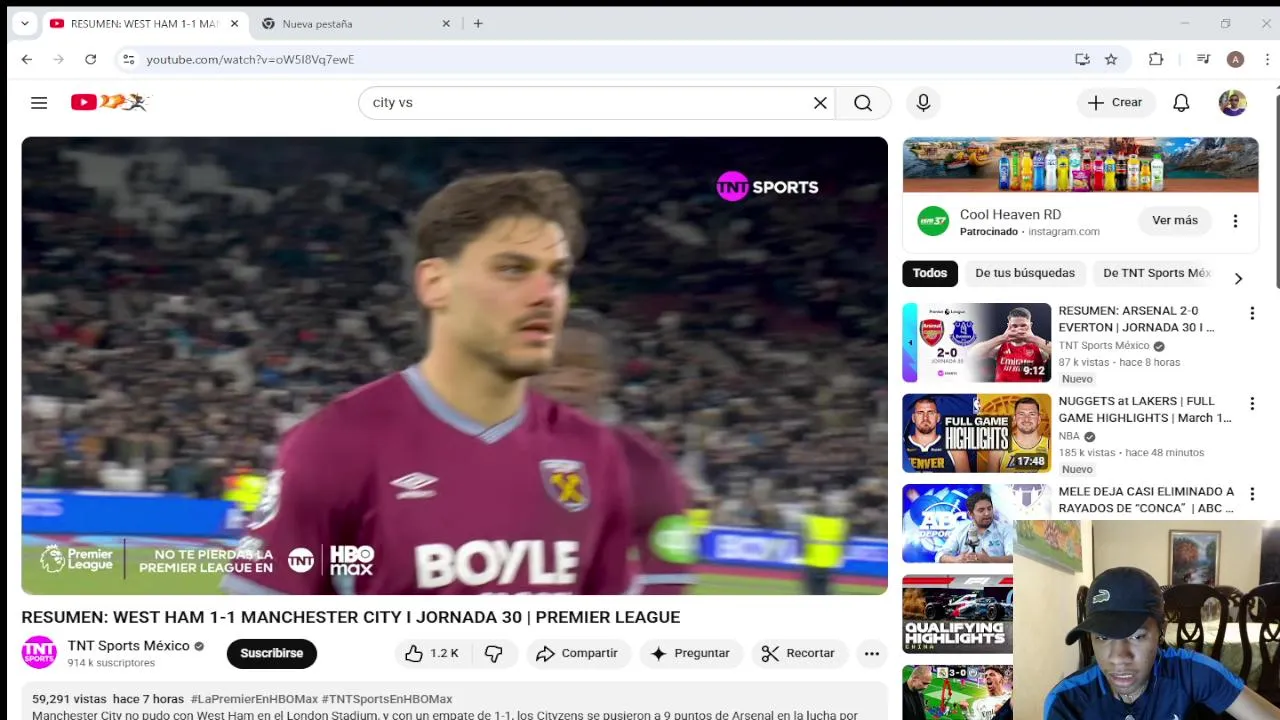
Task: Open the ABC Deportes Rayados thumbnail
Action: (958, 523)
